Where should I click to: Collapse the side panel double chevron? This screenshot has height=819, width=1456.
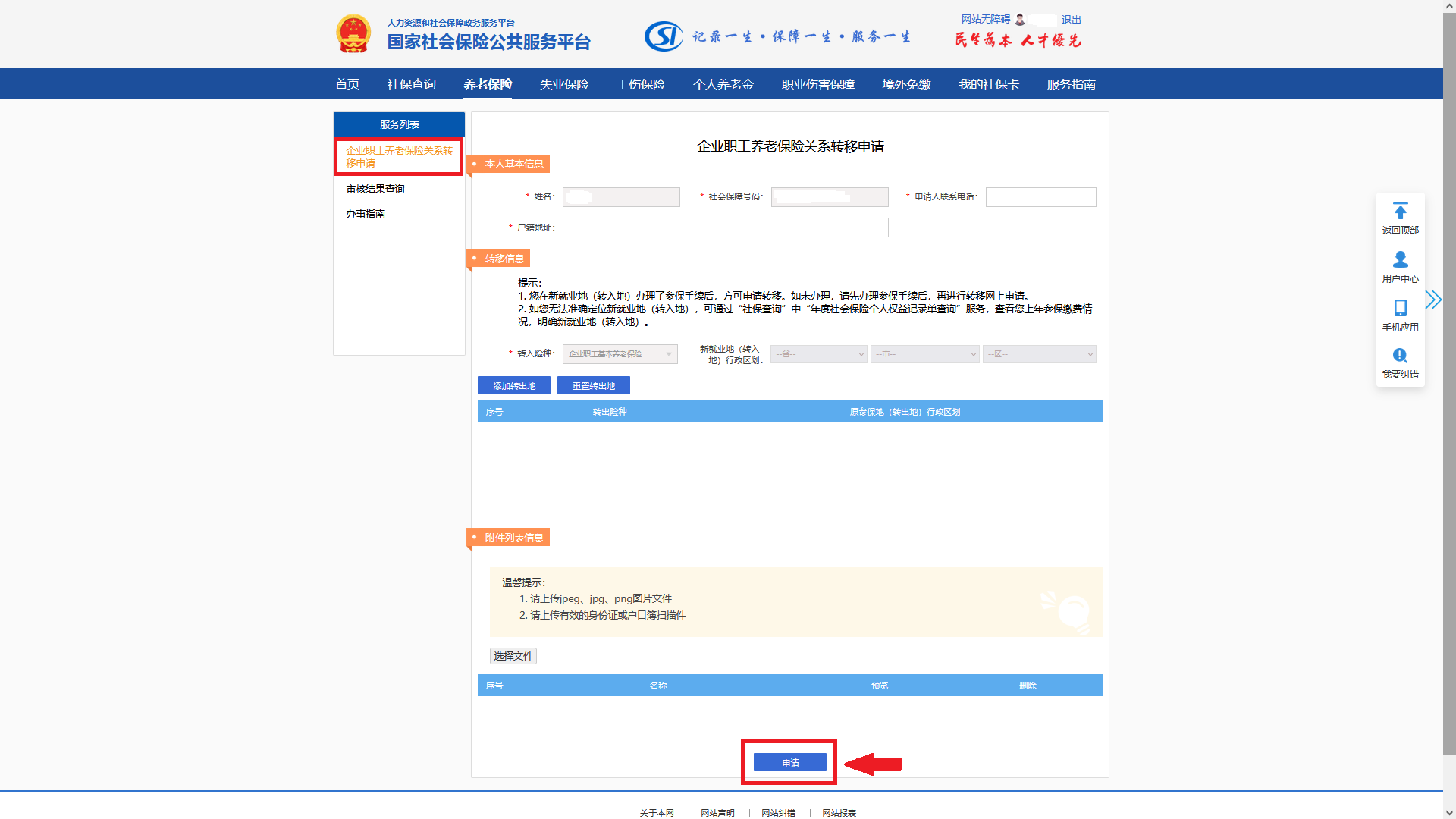coord(1432,300)
